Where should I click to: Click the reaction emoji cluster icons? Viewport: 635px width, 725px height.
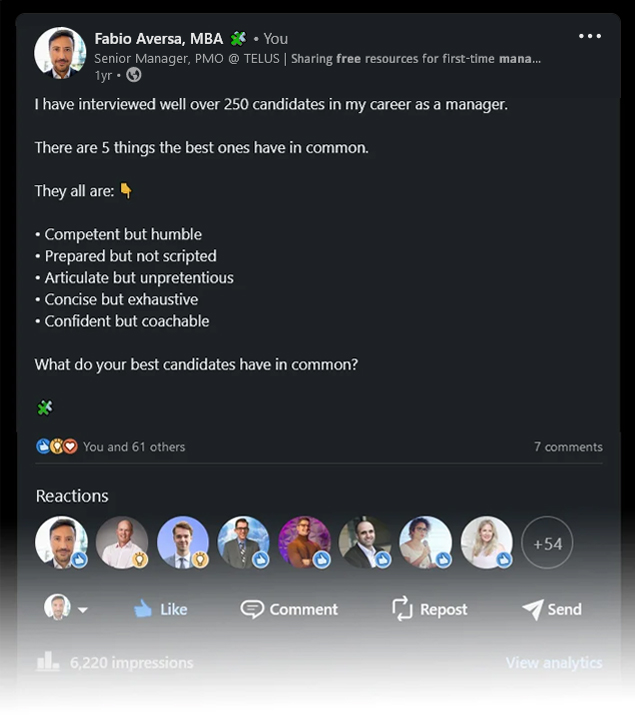point(57,447)
